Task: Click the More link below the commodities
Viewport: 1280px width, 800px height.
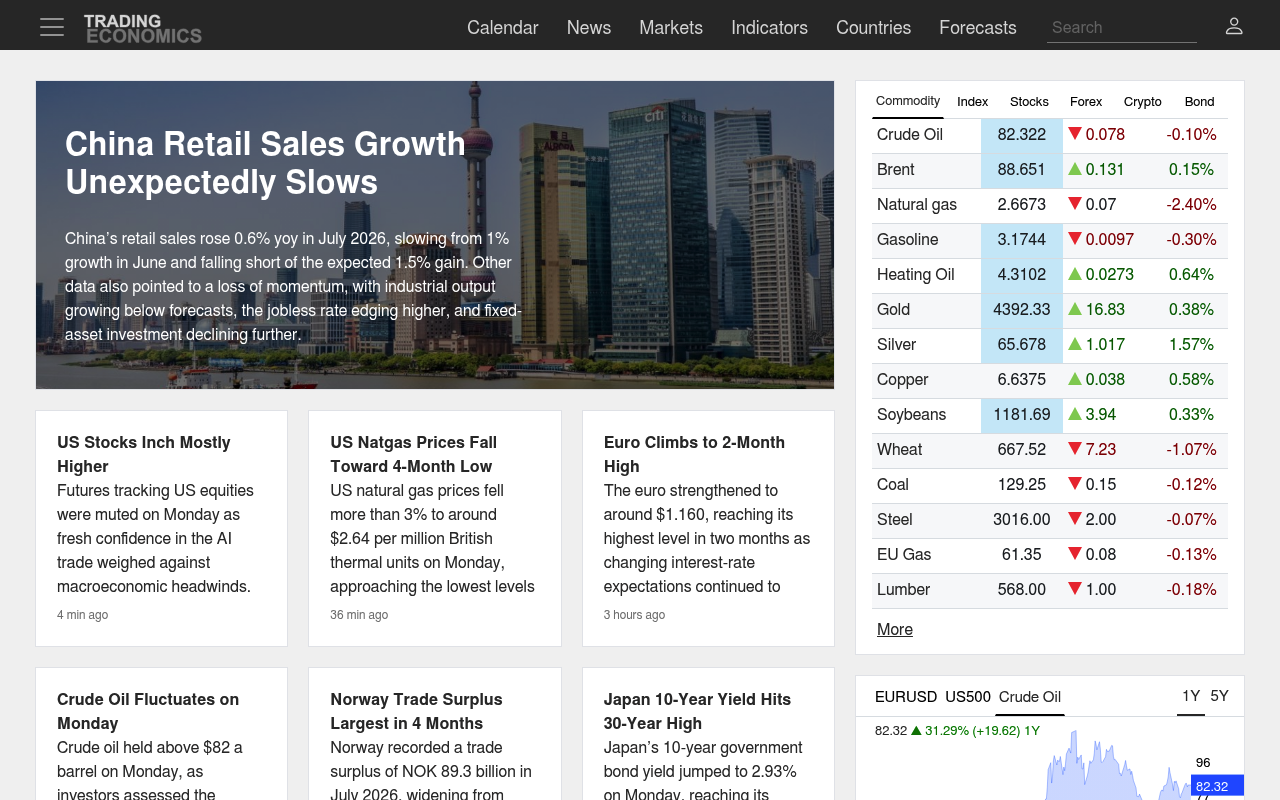Action: pos(895,630)
